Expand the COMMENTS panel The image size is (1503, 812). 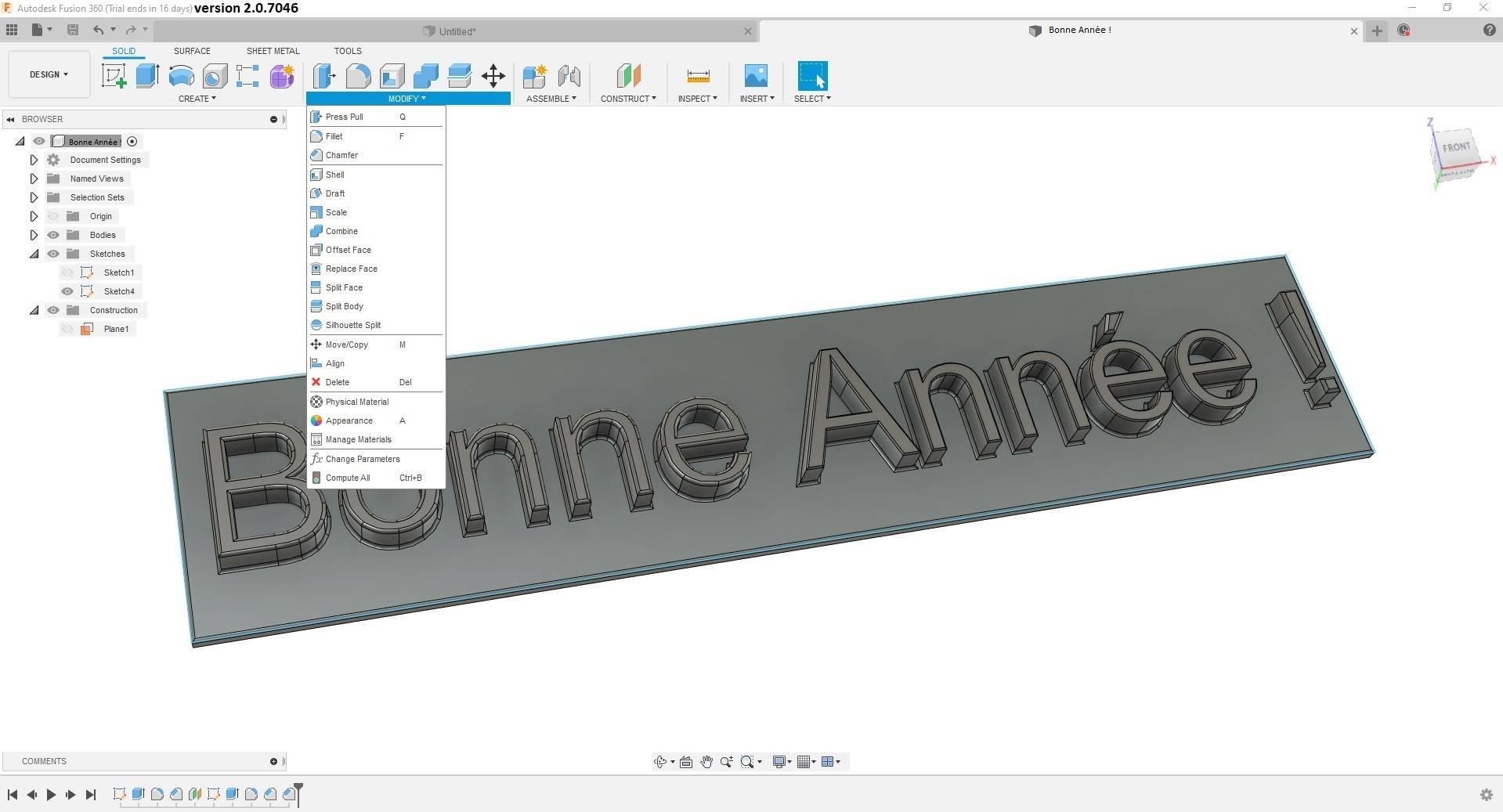273,761
